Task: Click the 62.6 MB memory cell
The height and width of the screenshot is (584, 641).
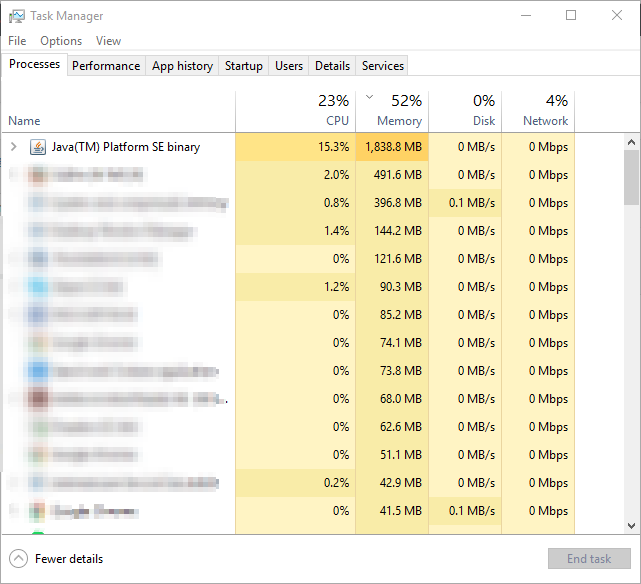Action: pyautogui.click(x=392, y=427)
